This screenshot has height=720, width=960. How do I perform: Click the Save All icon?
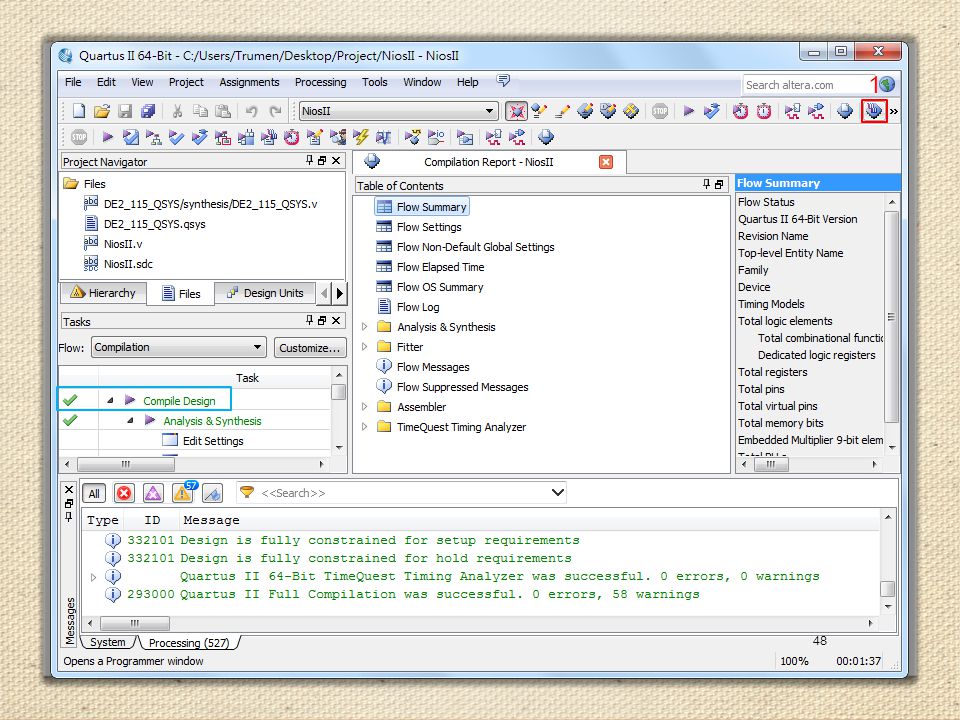148,111
